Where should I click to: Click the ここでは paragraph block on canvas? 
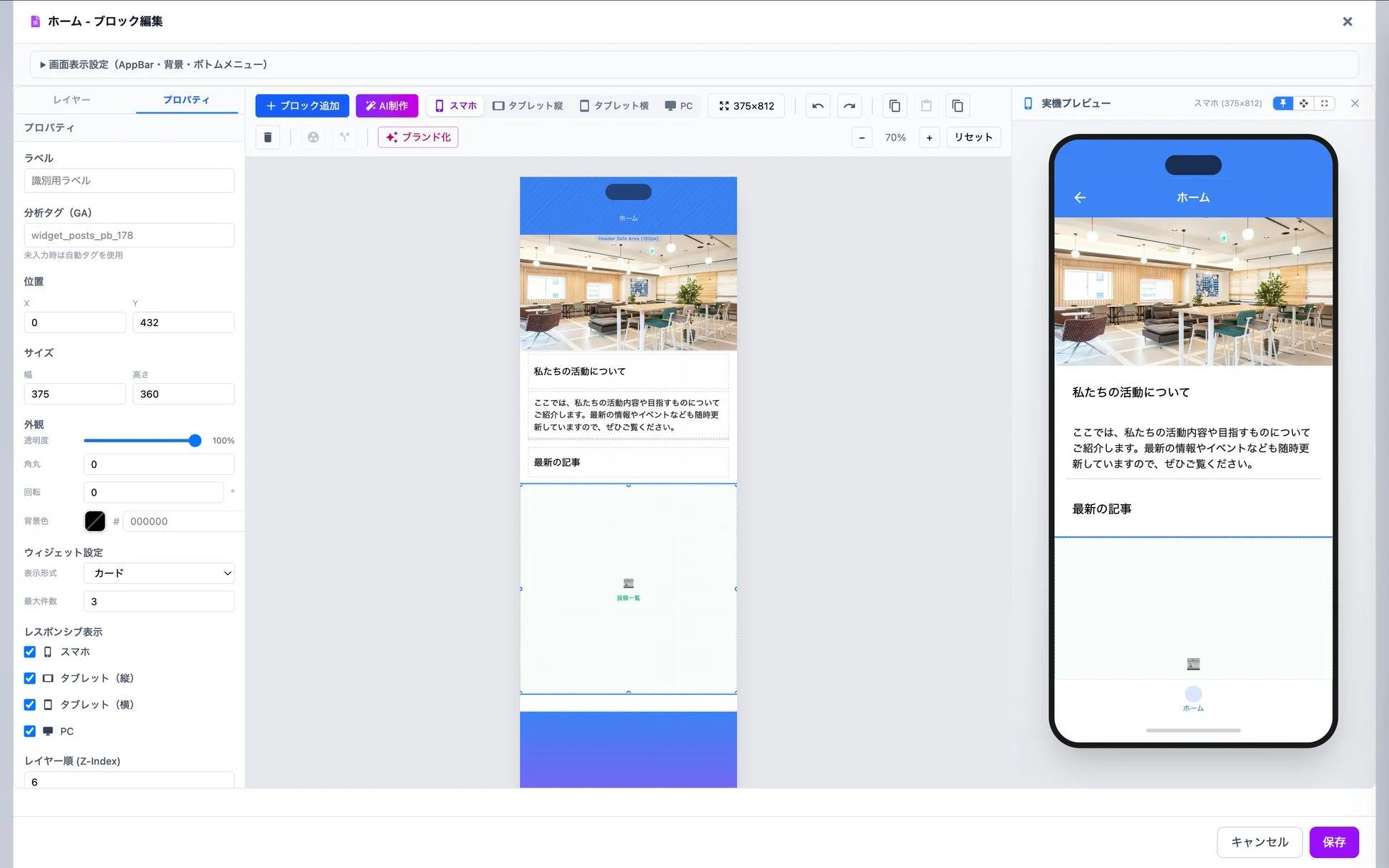[x=628, y=415]
